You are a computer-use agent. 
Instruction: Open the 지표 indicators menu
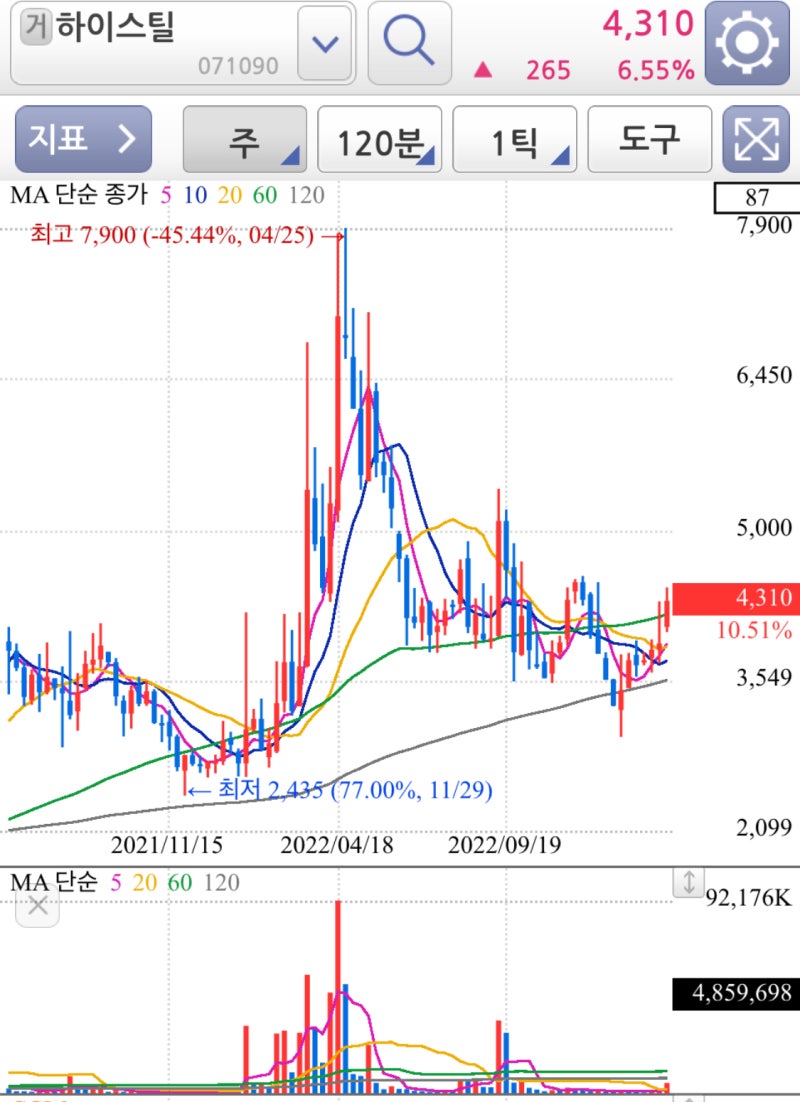[x=84, y=139]
